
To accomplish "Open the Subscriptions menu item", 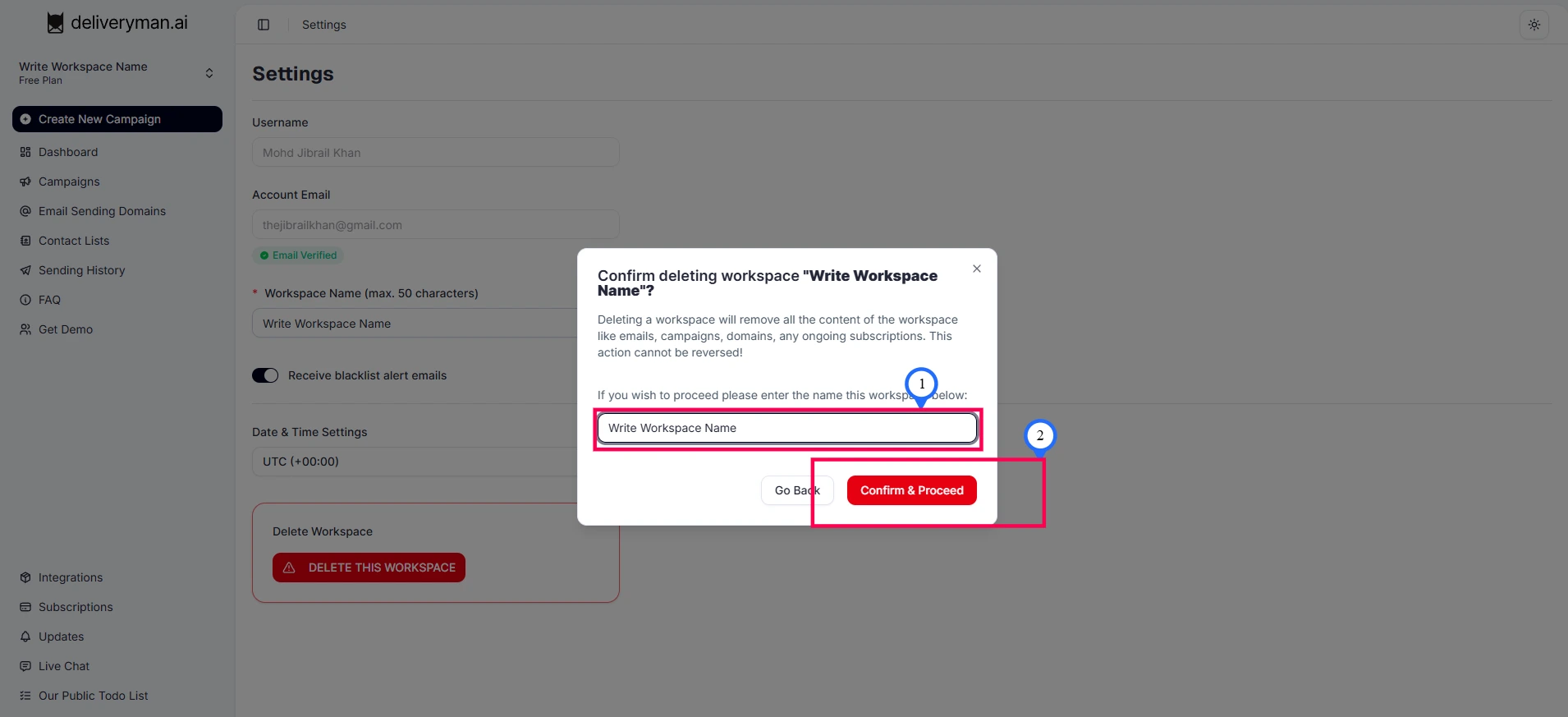I will 76,607.
